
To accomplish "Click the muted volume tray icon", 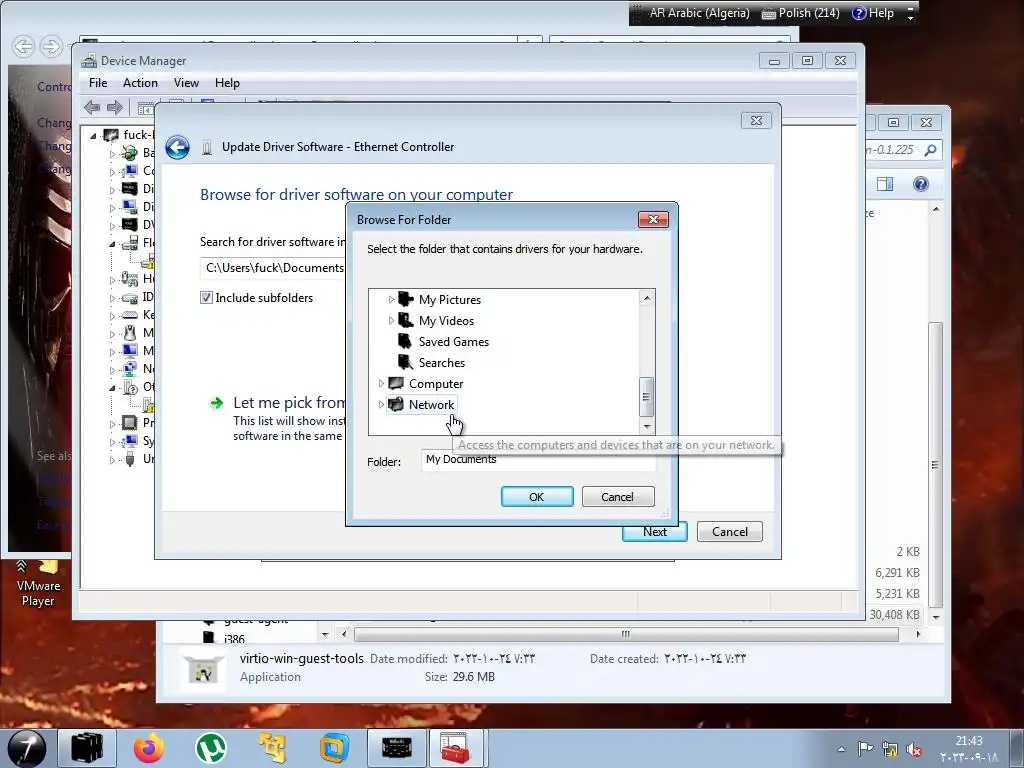I will [x=914, y=750].
